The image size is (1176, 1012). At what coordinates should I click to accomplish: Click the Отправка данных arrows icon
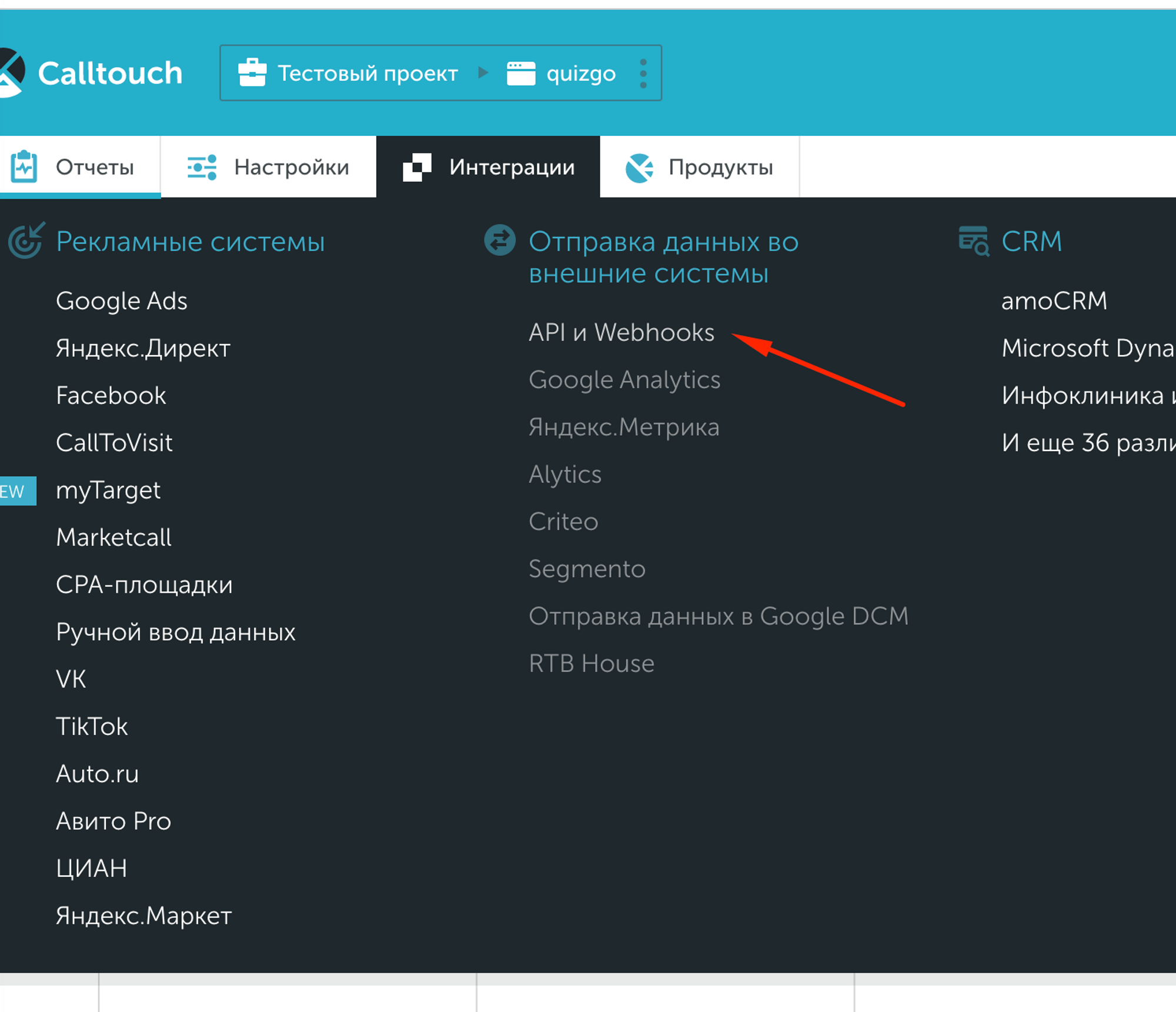(500, 241)
